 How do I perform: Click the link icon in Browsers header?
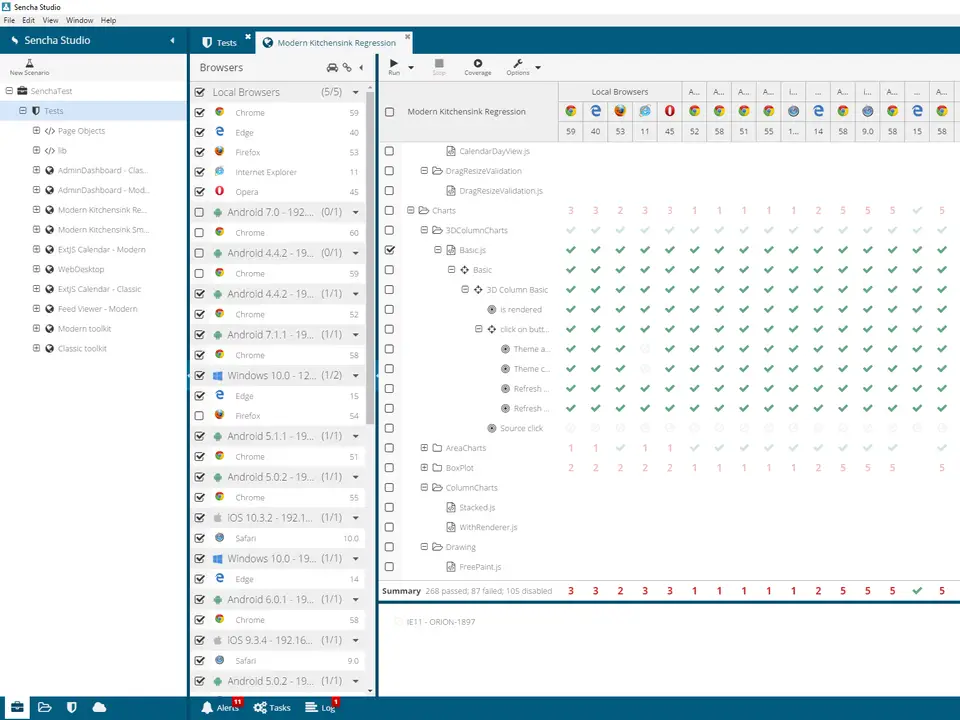tap(347, 67)
